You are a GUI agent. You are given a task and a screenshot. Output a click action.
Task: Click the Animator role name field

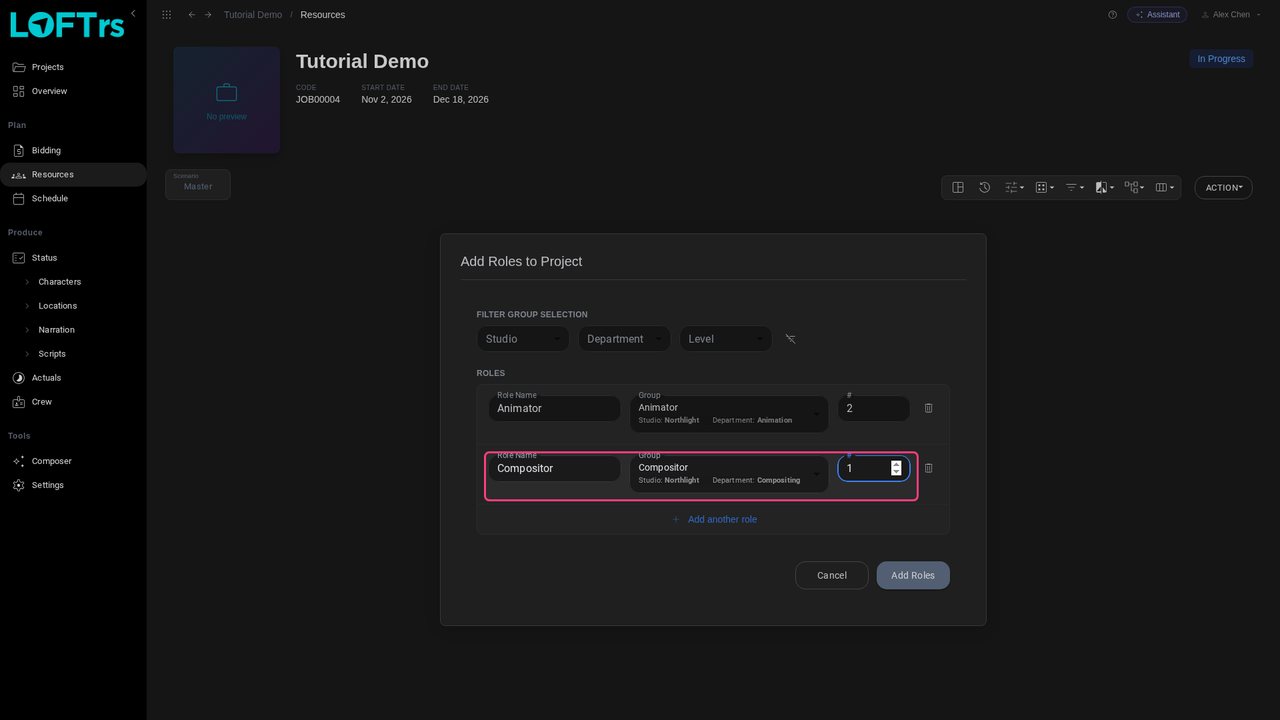click(554, 408)
